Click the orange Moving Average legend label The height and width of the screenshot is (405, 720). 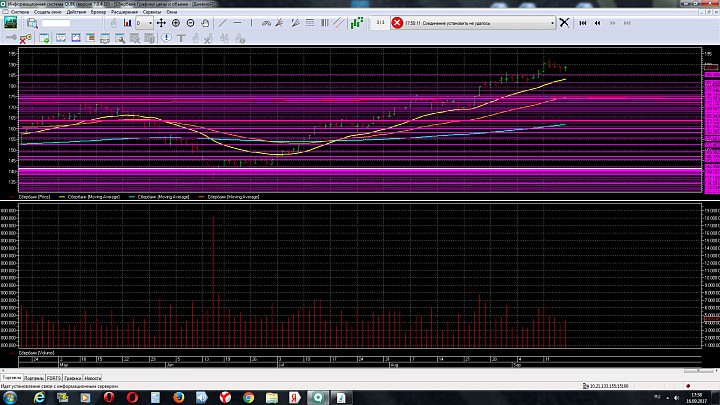[233, 197]
